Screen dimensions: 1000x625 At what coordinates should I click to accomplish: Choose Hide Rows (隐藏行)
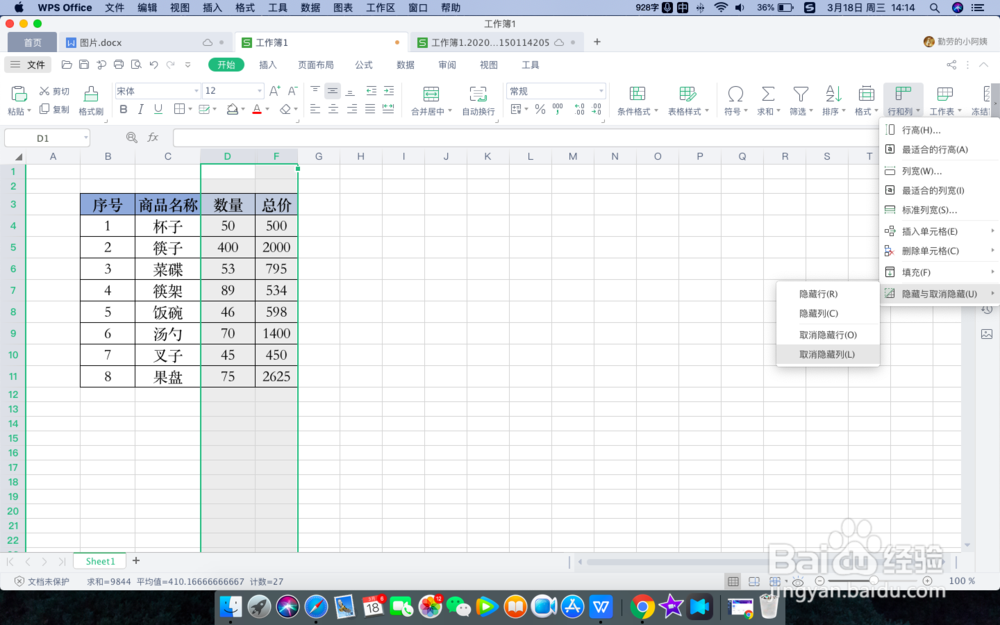click(x=828, y=294)
